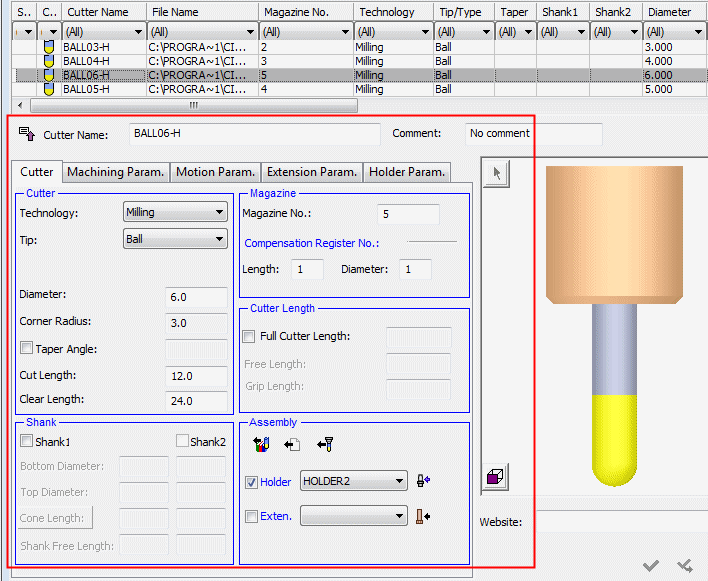Uncheck the Holder checkbox
The height and width of the screenshot is (581, 708).
[x=251, y=482]
